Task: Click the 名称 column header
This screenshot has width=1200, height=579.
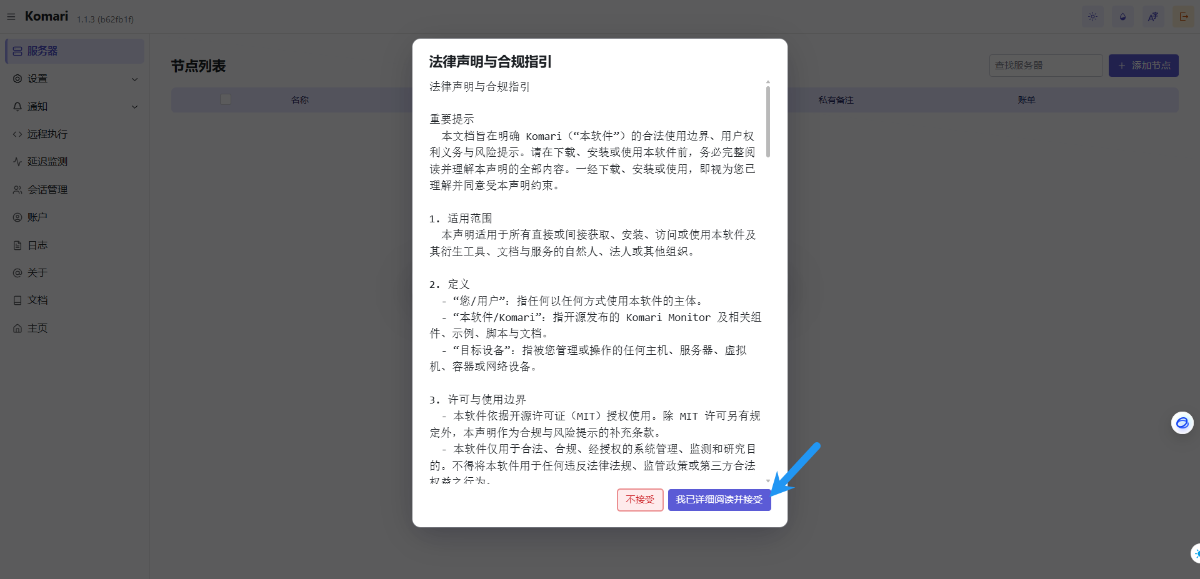Action: (299, 100)
